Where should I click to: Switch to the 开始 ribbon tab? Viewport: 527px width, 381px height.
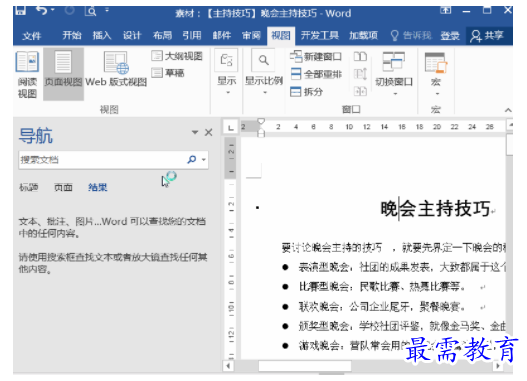[72, 35]
